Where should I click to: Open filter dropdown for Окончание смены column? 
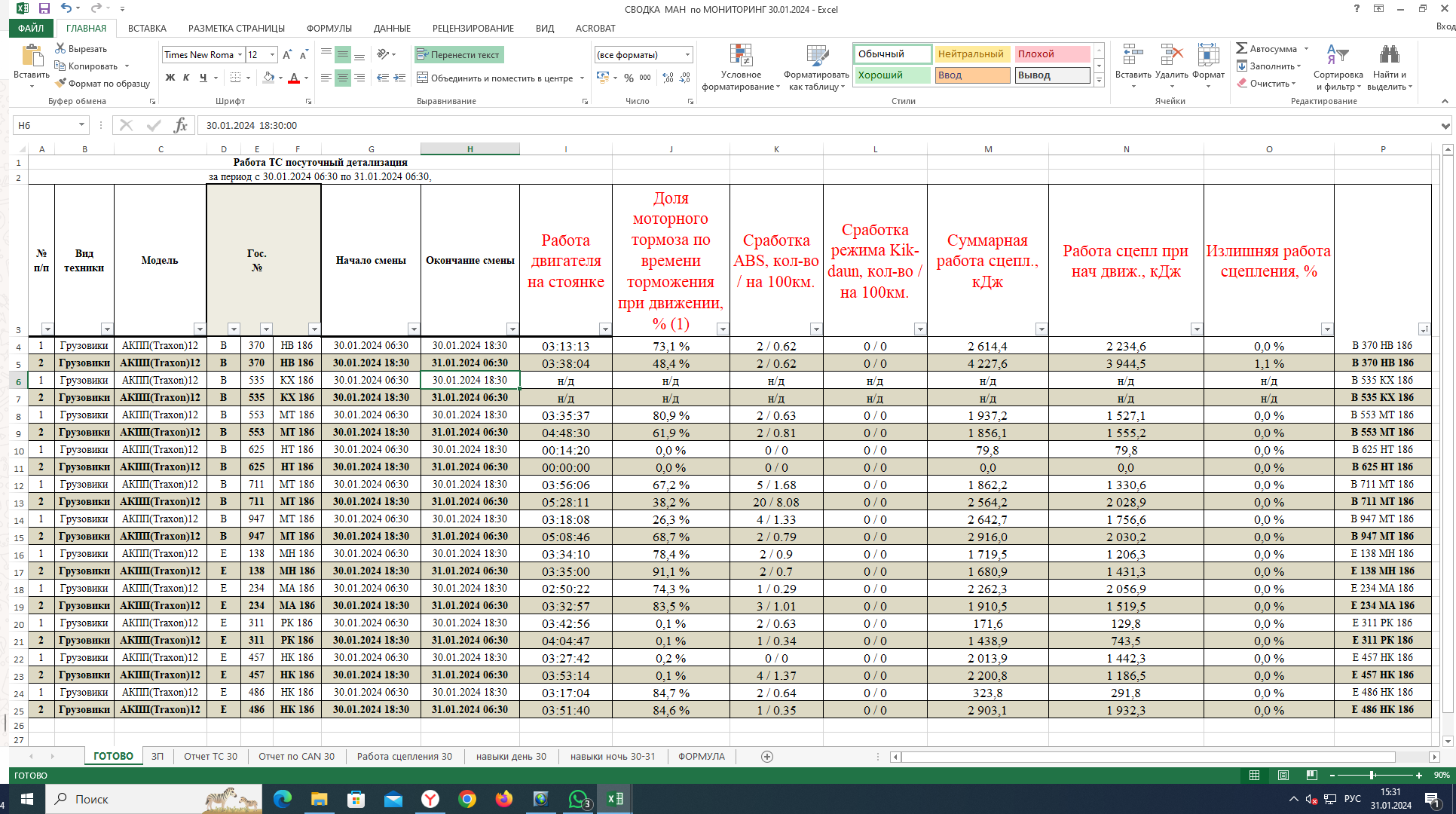pyautogui.click(x=512, y=329)
